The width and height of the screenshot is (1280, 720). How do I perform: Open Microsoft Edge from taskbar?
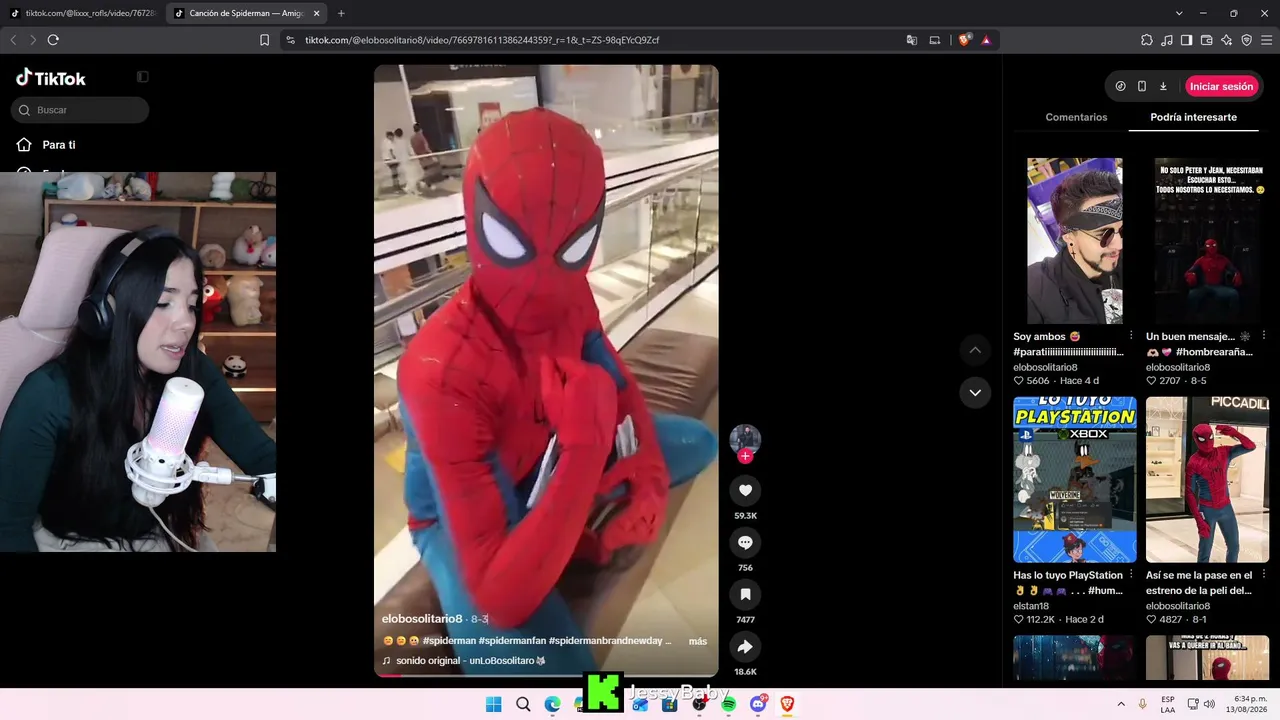tap(552, 704)
